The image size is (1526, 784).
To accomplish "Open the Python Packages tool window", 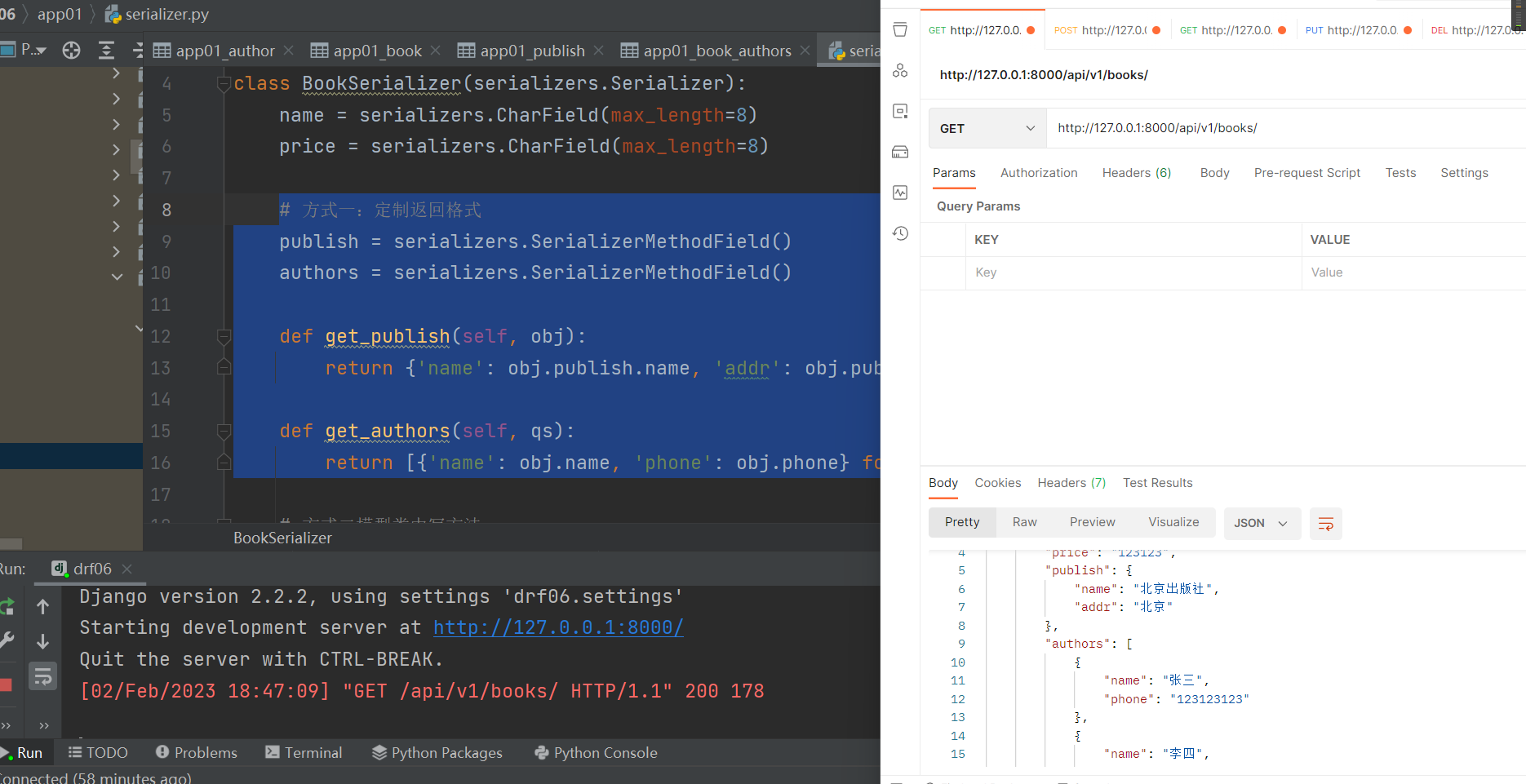I will (x=437, y=753).
